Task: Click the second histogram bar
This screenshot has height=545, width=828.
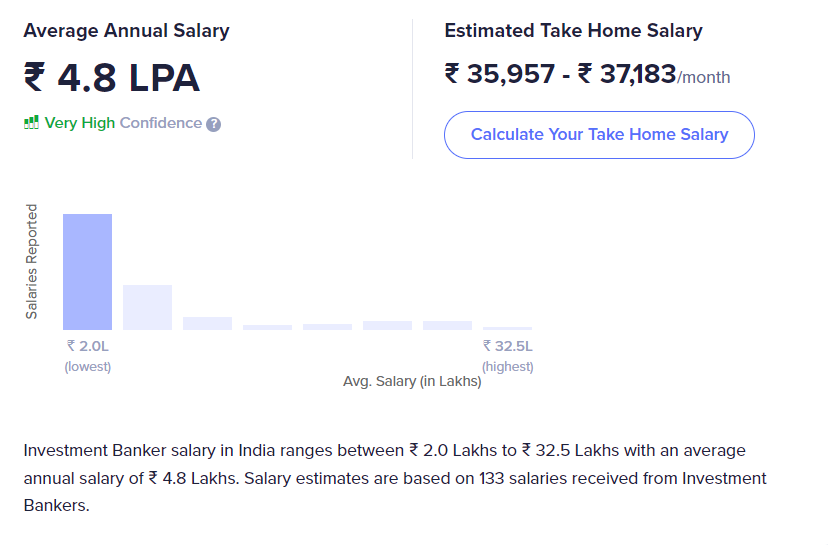Action: pos(148,307)
